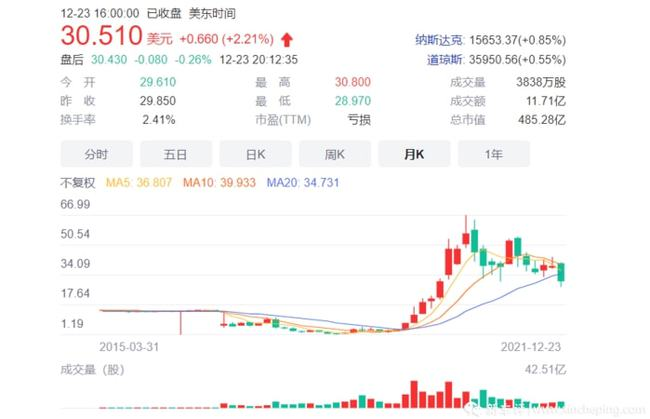Switch to the 分时 chart tab

(97, 154)
